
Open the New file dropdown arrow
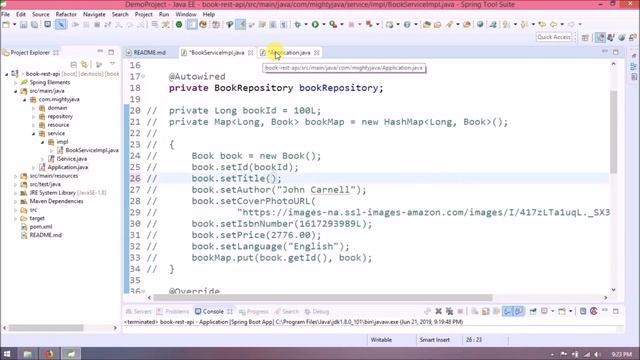click(14, 24)
